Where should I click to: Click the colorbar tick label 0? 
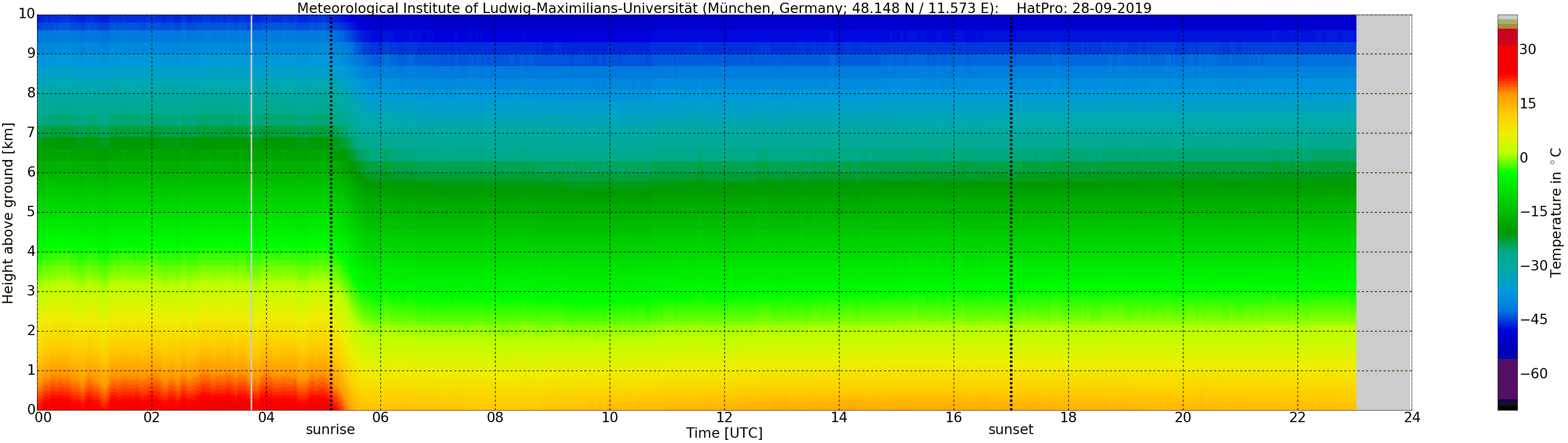[x=1524, y=158]
